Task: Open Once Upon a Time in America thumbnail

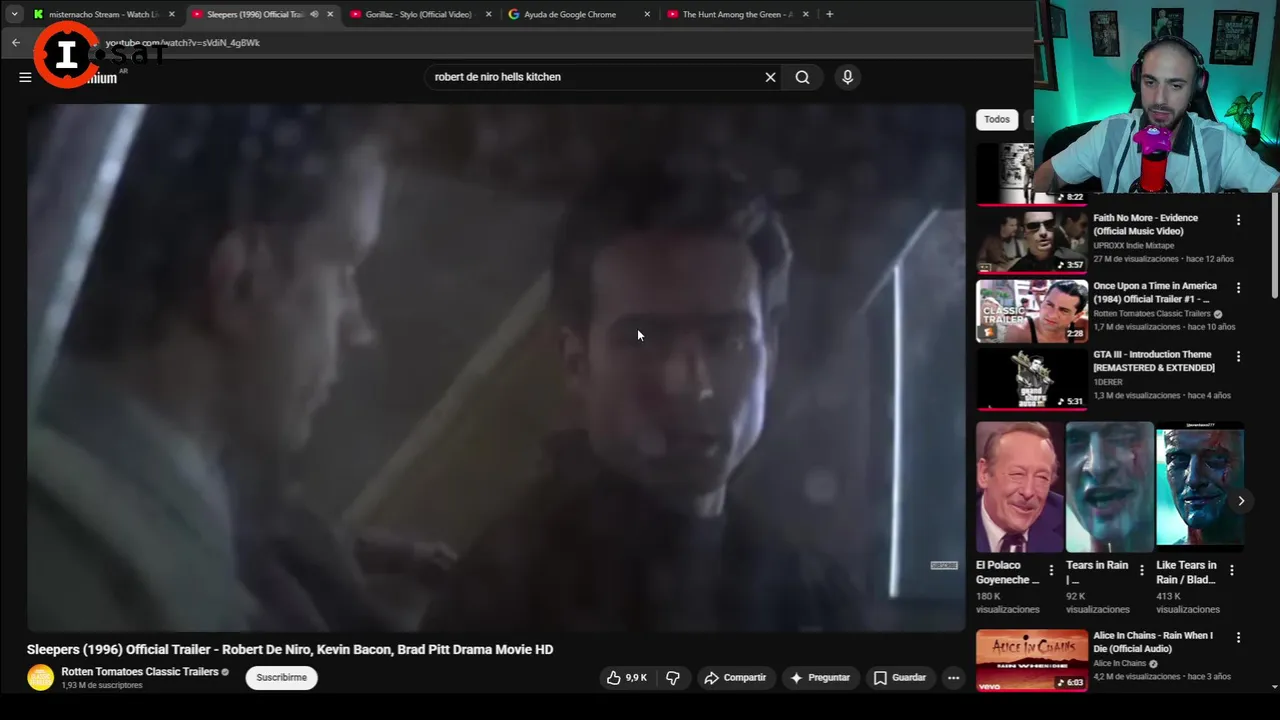Action: pyautogui.click(x=1031, y=310)
